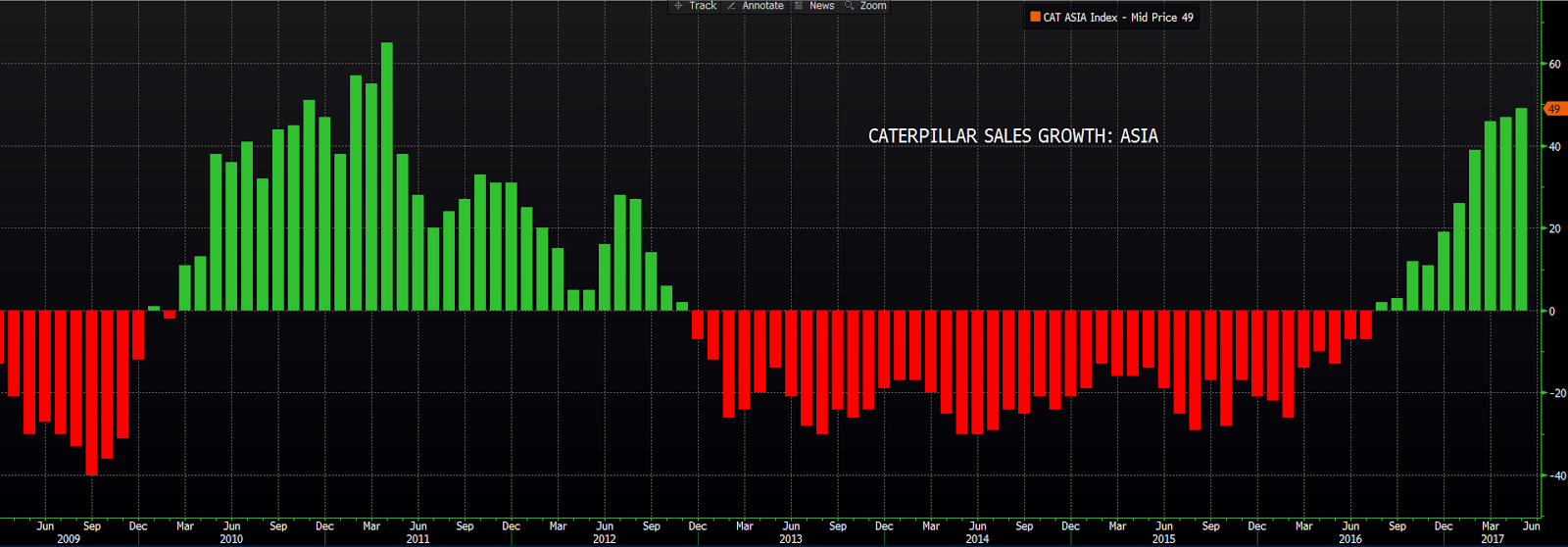
Task: Click the last green bar at value 49
Action: [1521, 210]
